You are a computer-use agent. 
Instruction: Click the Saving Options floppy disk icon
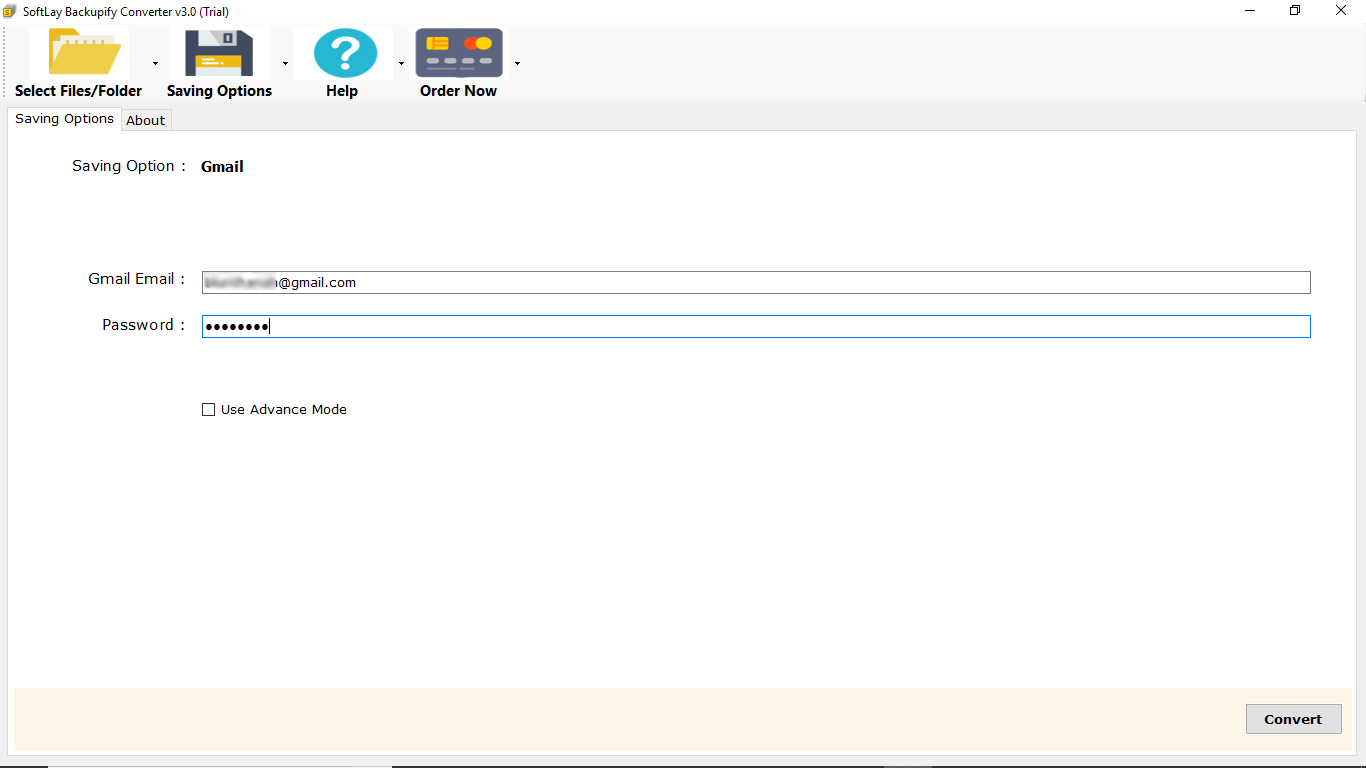(219, 53)
